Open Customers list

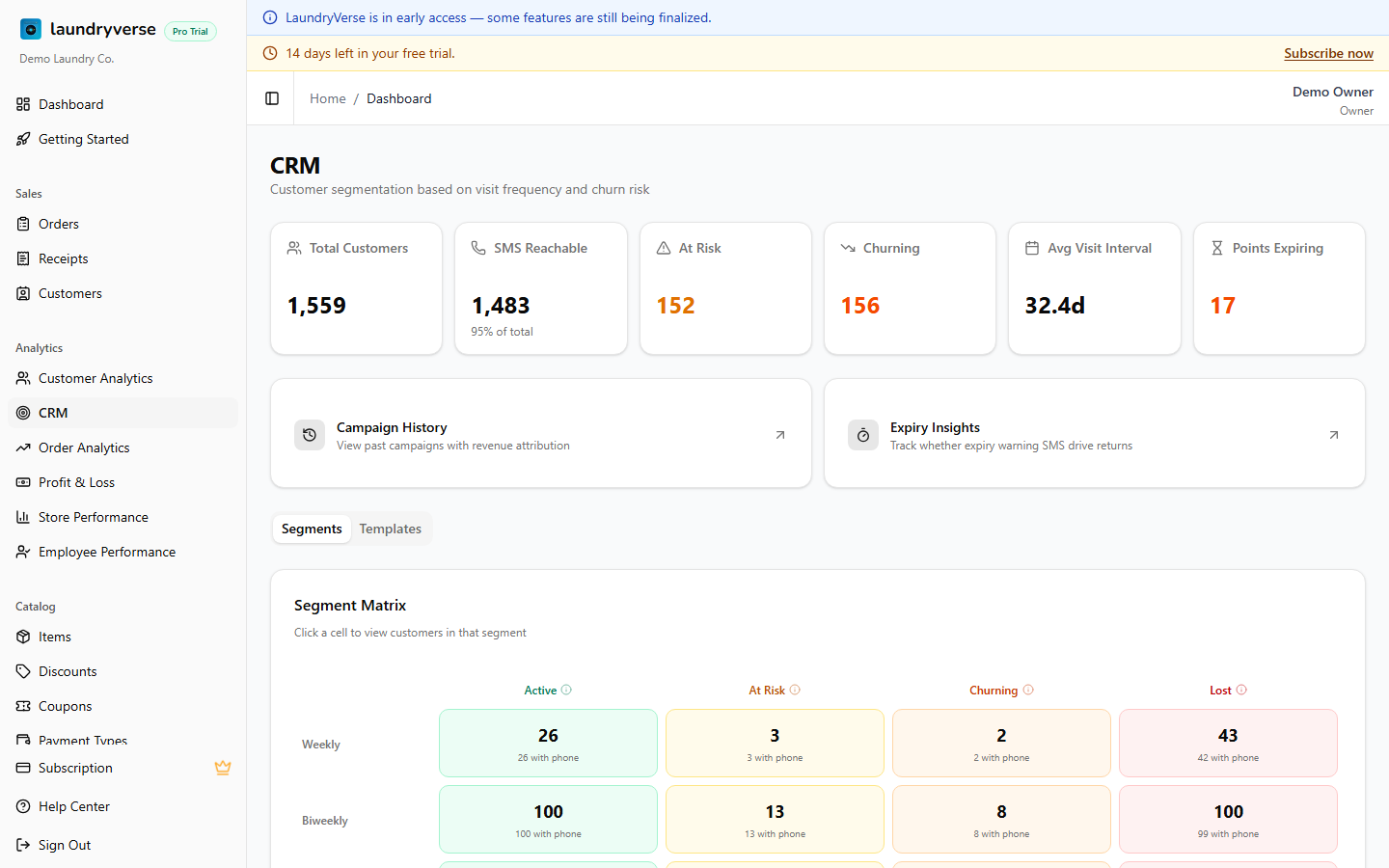click(123, 293)
